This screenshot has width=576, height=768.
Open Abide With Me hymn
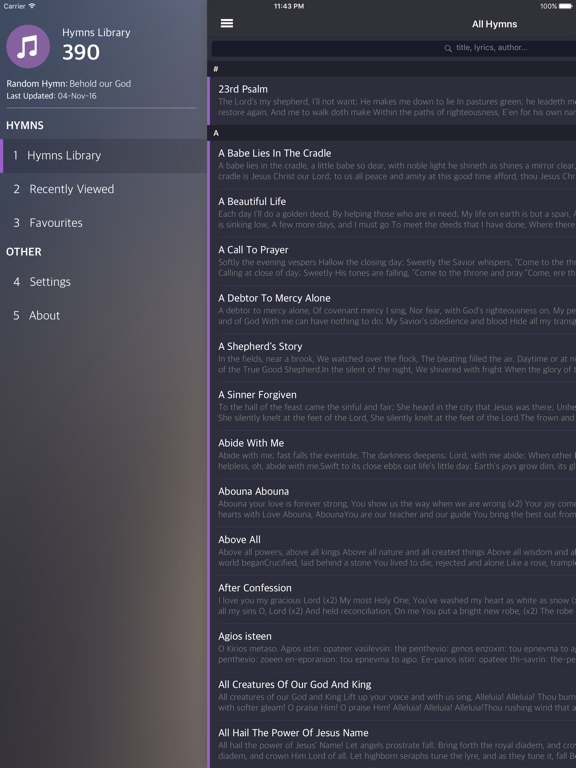[x=392, y=455]
